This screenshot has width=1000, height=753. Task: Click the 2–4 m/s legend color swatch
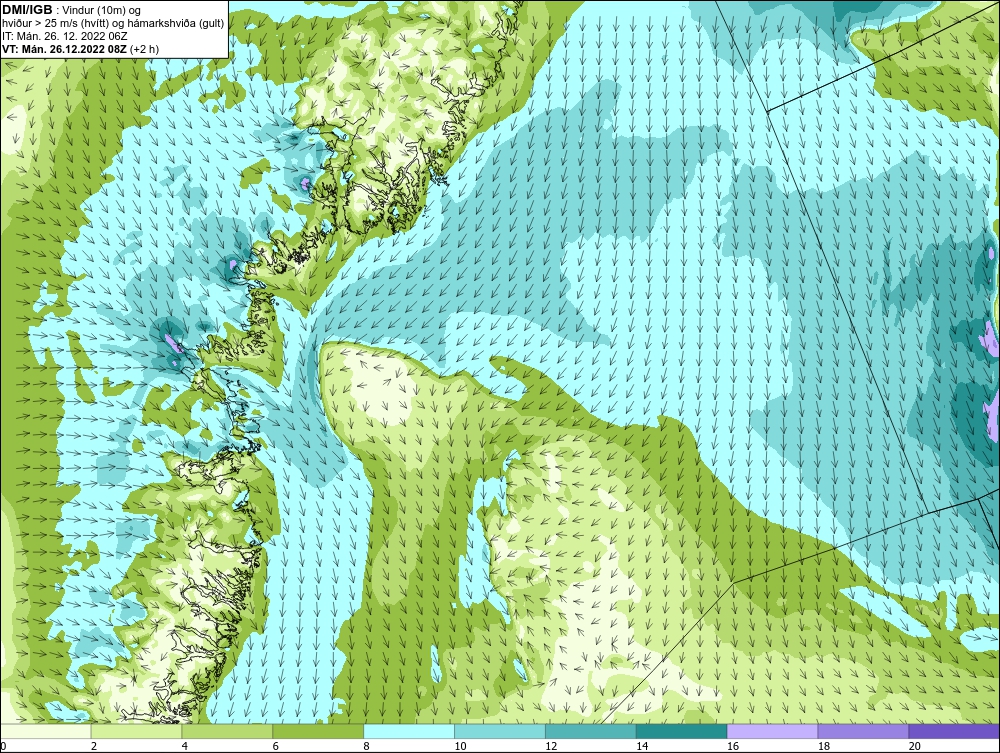136,731
